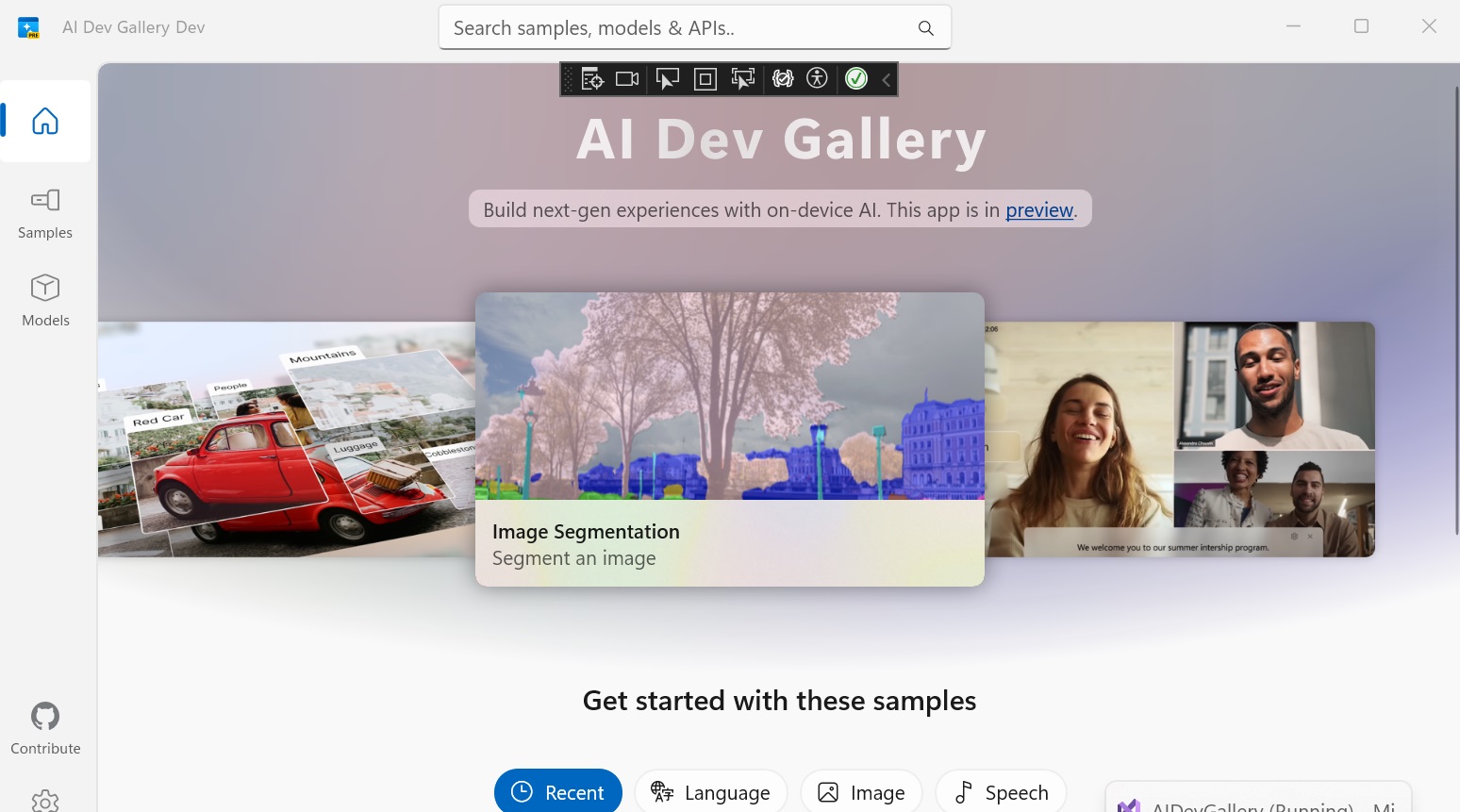Open the Settings gear at sidebar bottom
The image size is (1460, 812).
[x=44, y=800]
